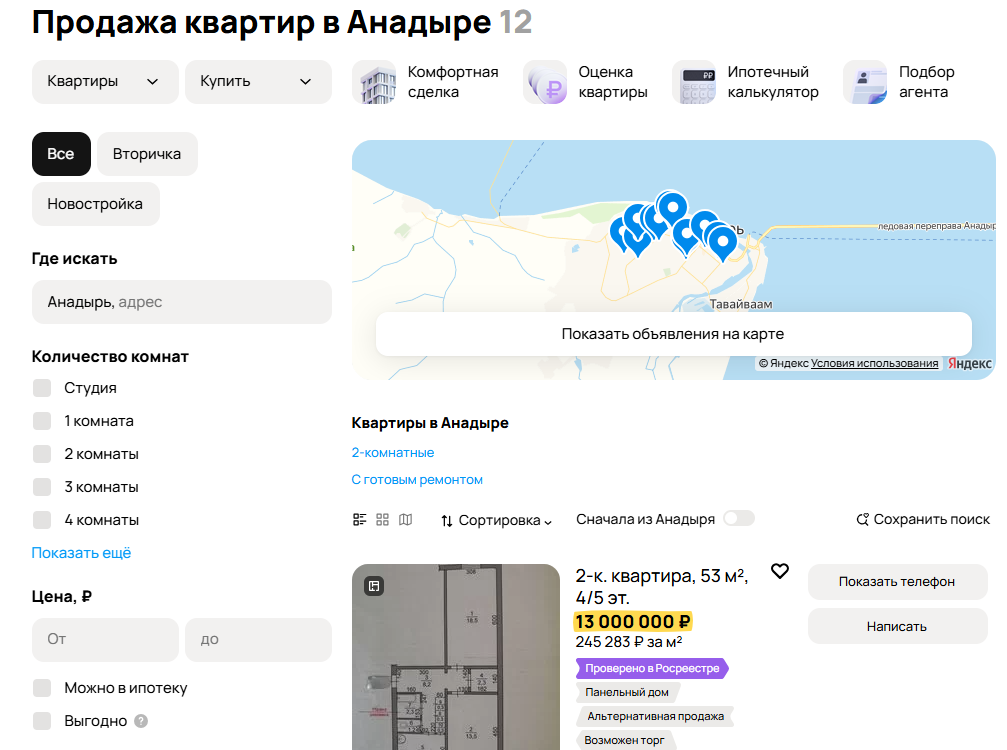Open the Сортировка dropdown
This screenshot has height=750, width=1007.
click(x=496, y=520)
